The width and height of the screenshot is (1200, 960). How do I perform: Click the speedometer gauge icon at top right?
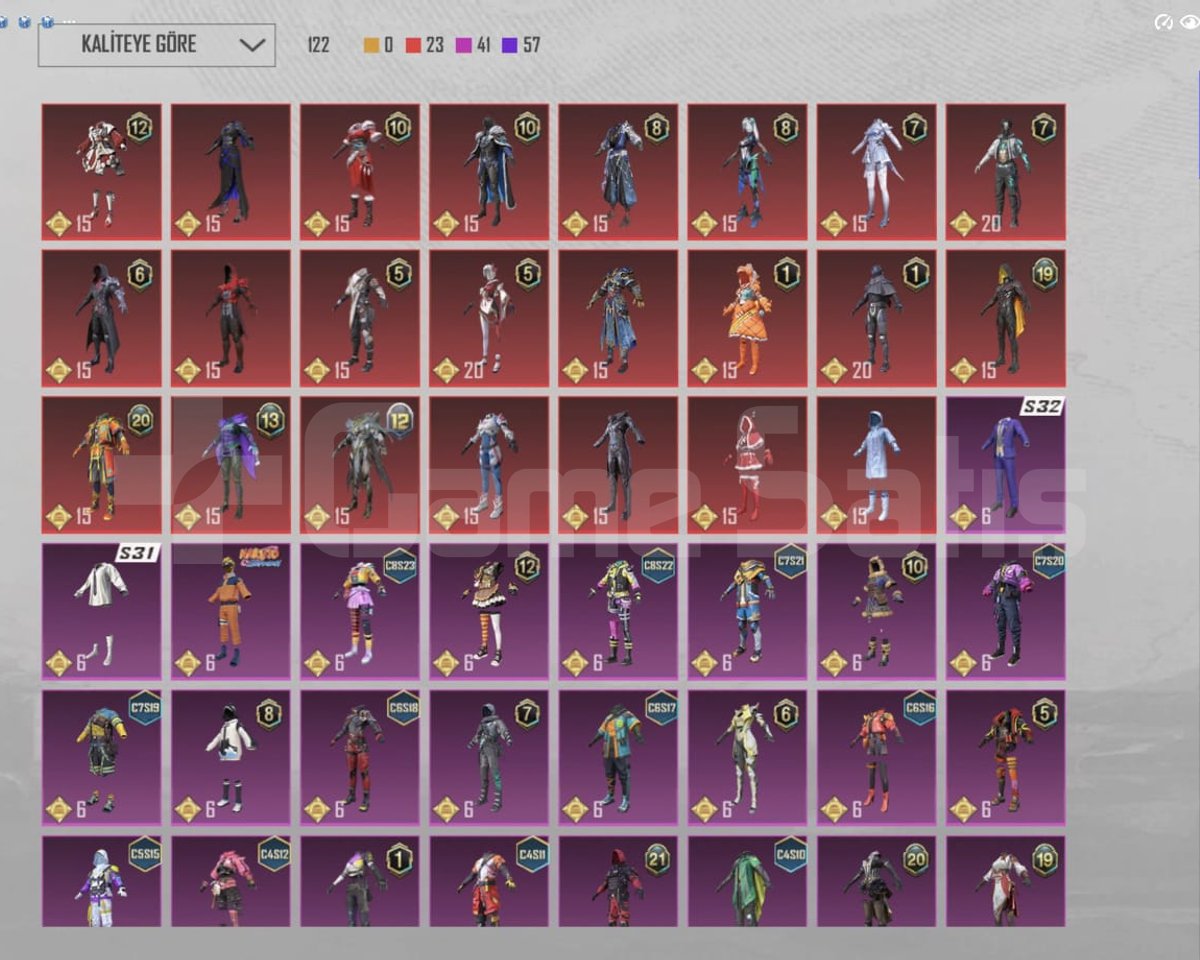[1163, 22]
